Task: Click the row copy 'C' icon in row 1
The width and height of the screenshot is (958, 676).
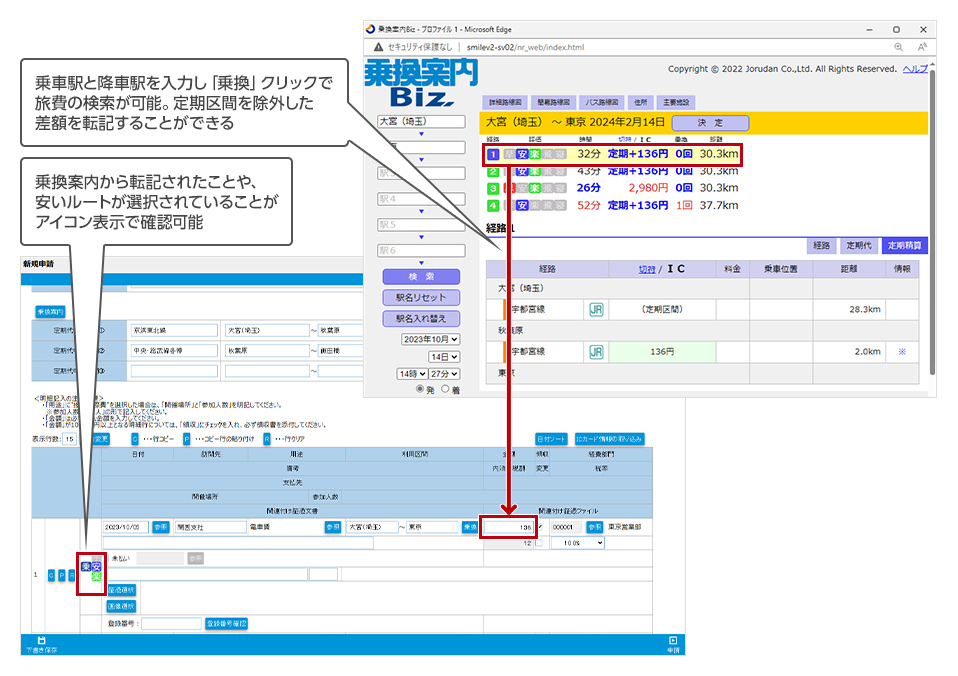Action: tap(49, 575)
